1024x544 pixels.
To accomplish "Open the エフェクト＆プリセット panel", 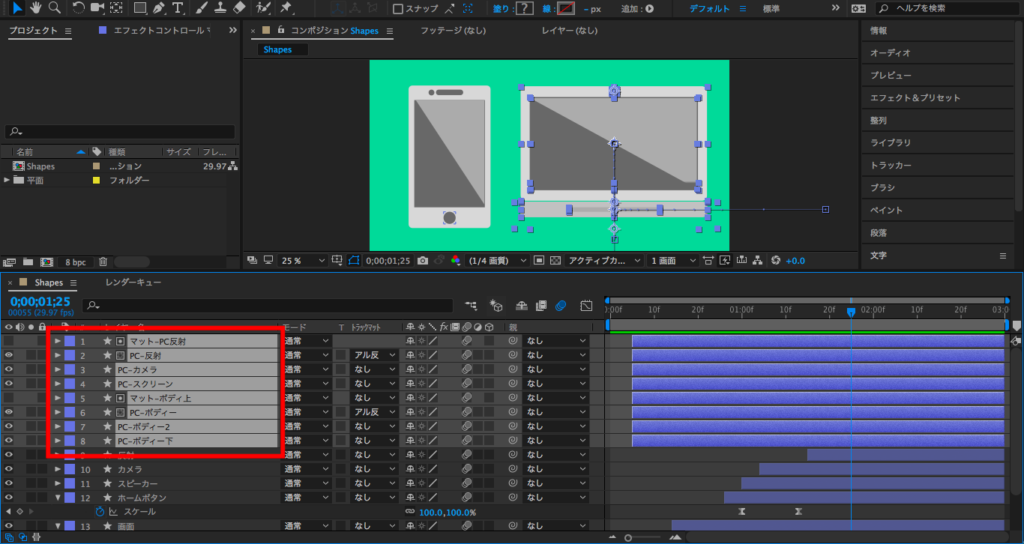I will click(x=914, y=98).
